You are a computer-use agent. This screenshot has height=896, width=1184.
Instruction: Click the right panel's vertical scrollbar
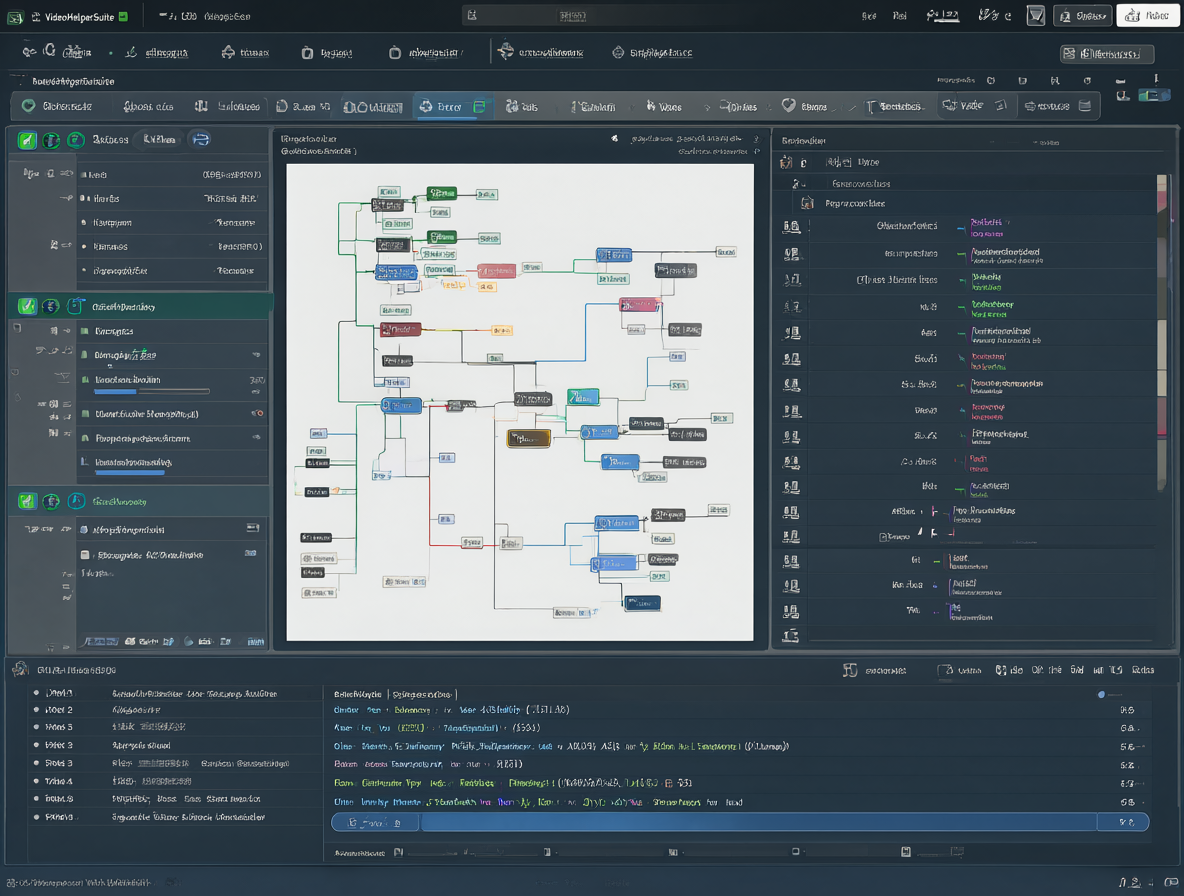(1162, 332)
